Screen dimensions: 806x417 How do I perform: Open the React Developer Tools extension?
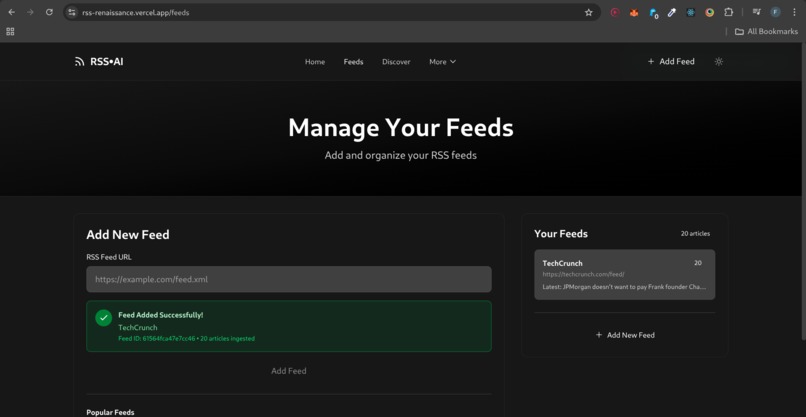[691, 12]
